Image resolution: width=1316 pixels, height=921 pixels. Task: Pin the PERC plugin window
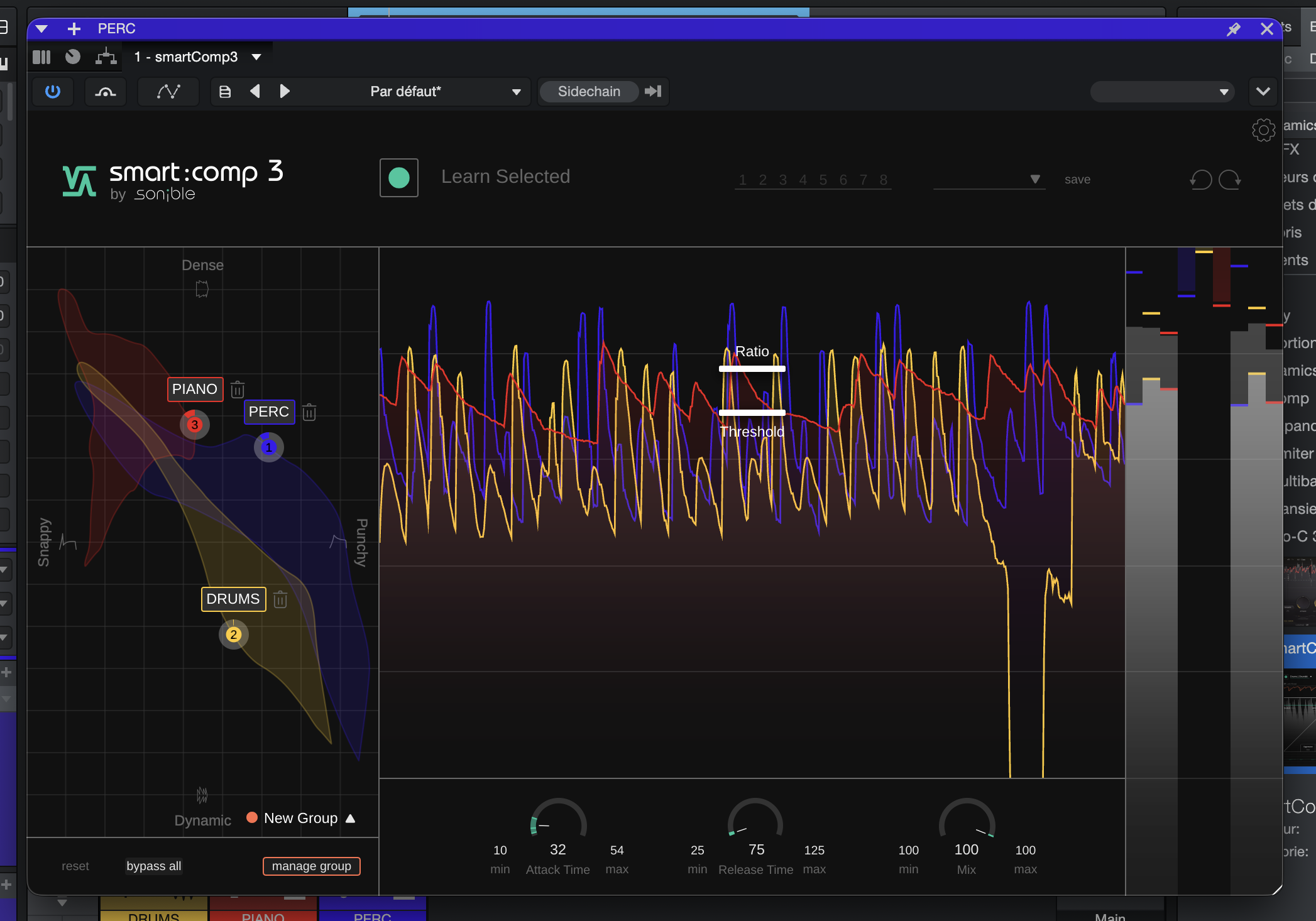[x=1234, y=29]
